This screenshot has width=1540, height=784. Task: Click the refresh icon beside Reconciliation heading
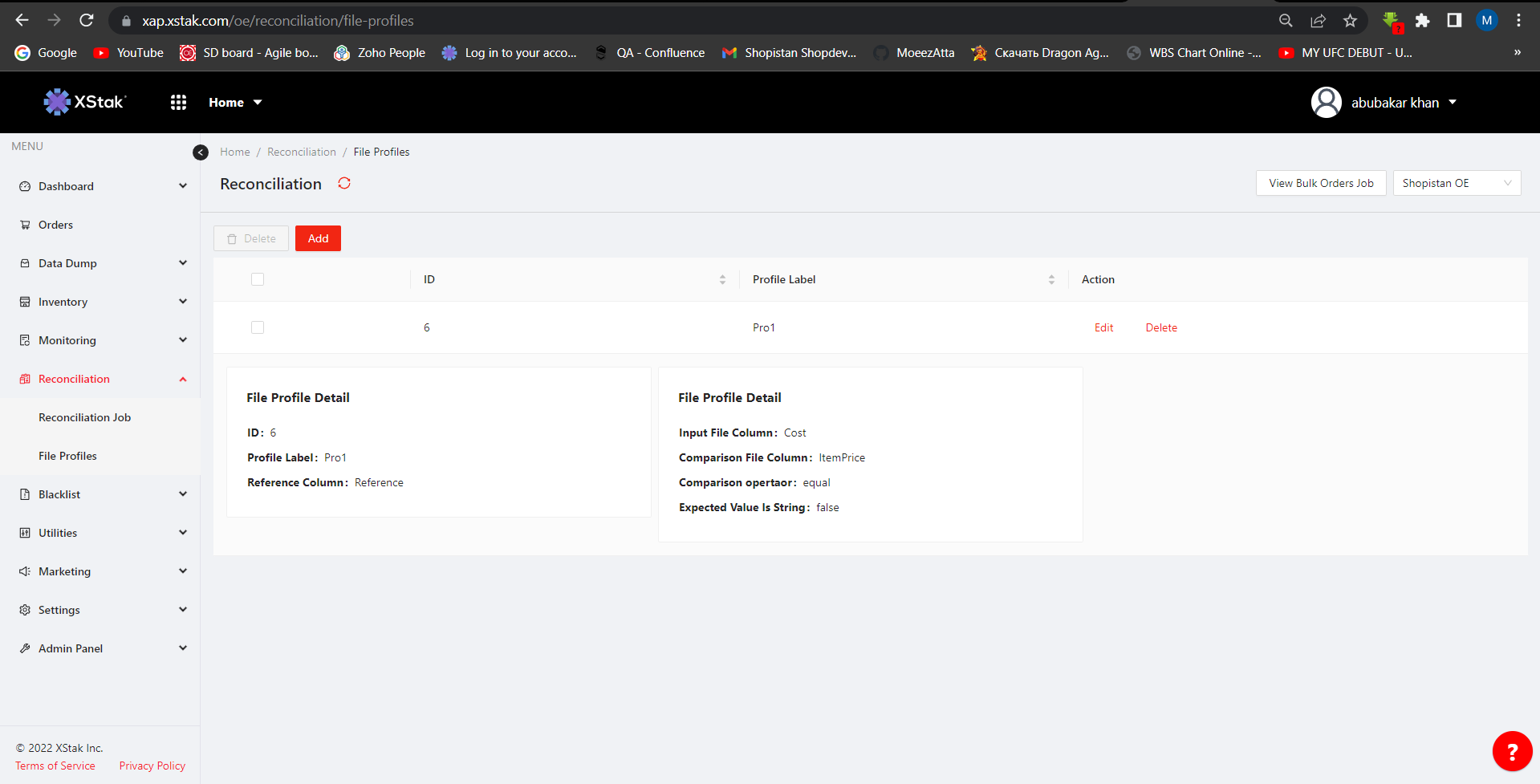(344, 184)
